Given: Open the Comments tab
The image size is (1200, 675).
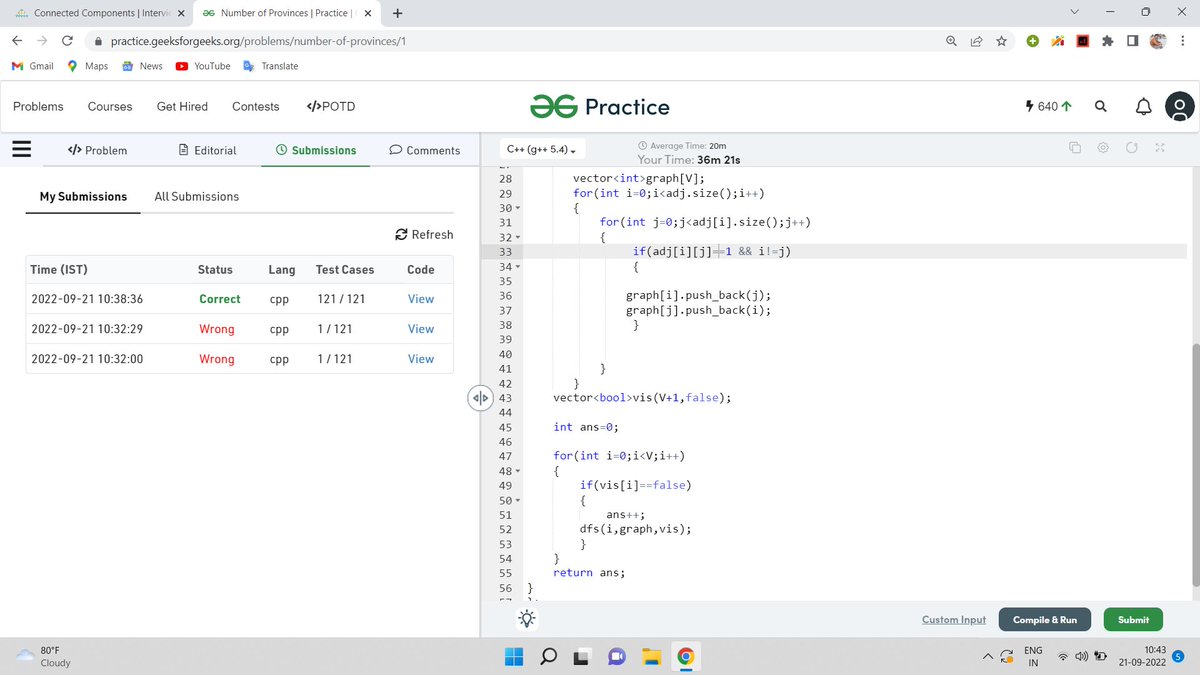Looking at the screenshot, I should [x=424, y=150].
